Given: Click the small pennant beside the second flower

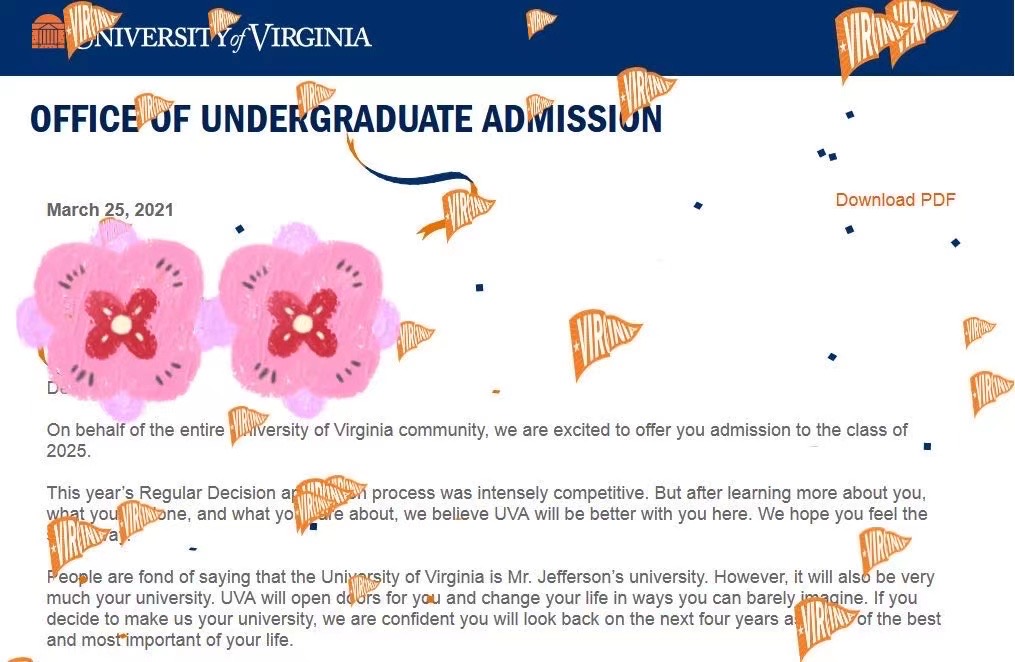Looking at the screenshot, I should click(413, 338).
